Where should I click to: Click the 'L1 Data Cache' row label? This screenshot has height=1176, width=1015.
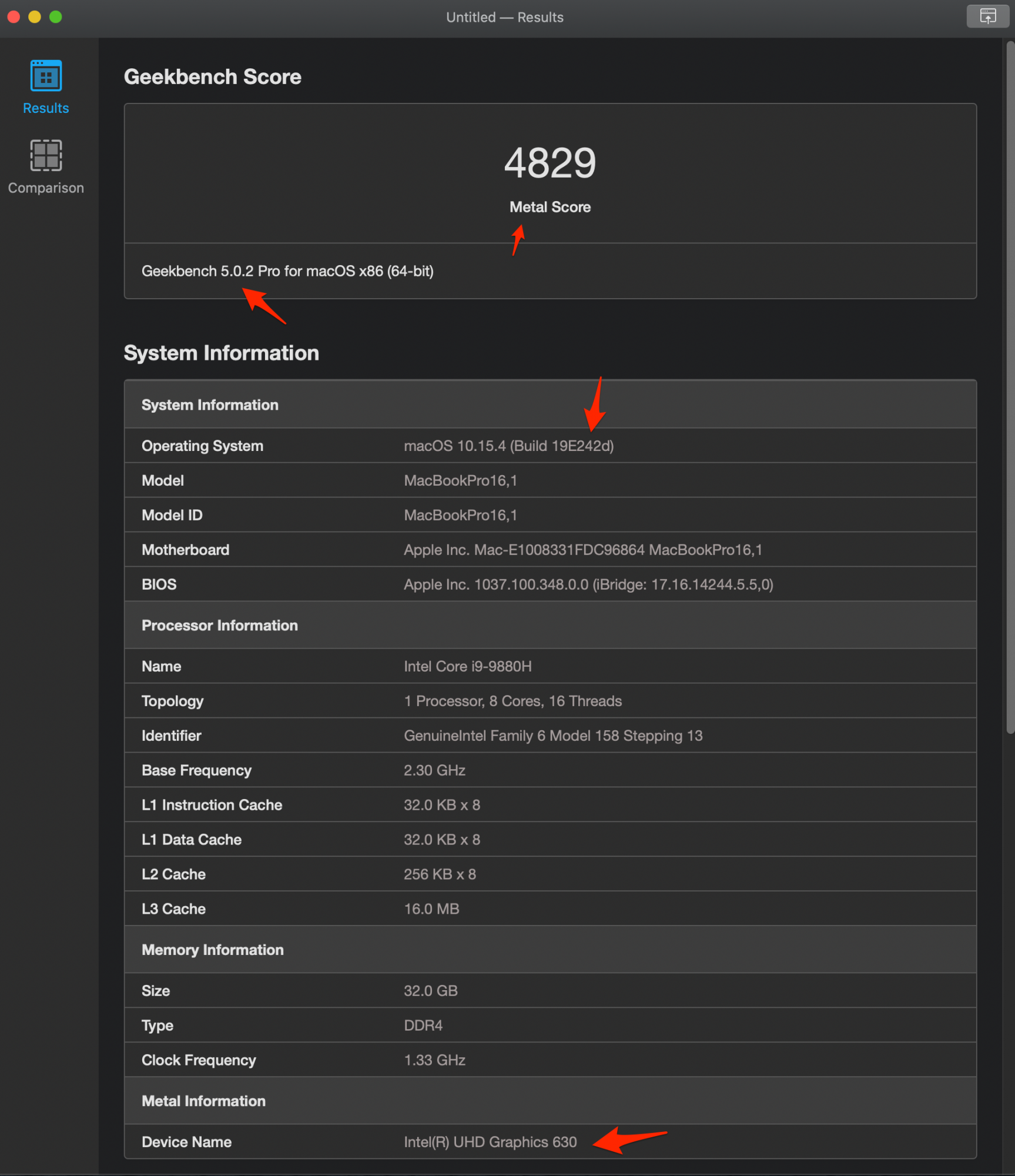191,840
